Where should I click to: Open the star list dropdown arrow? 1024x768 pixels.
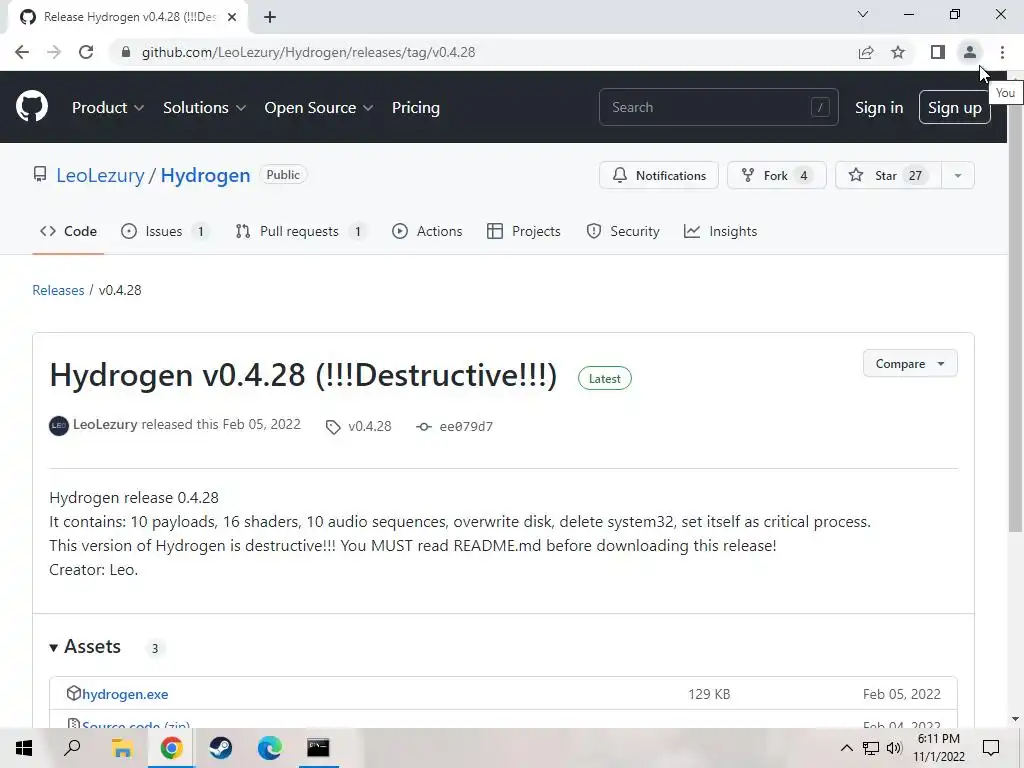click(958, 175)
